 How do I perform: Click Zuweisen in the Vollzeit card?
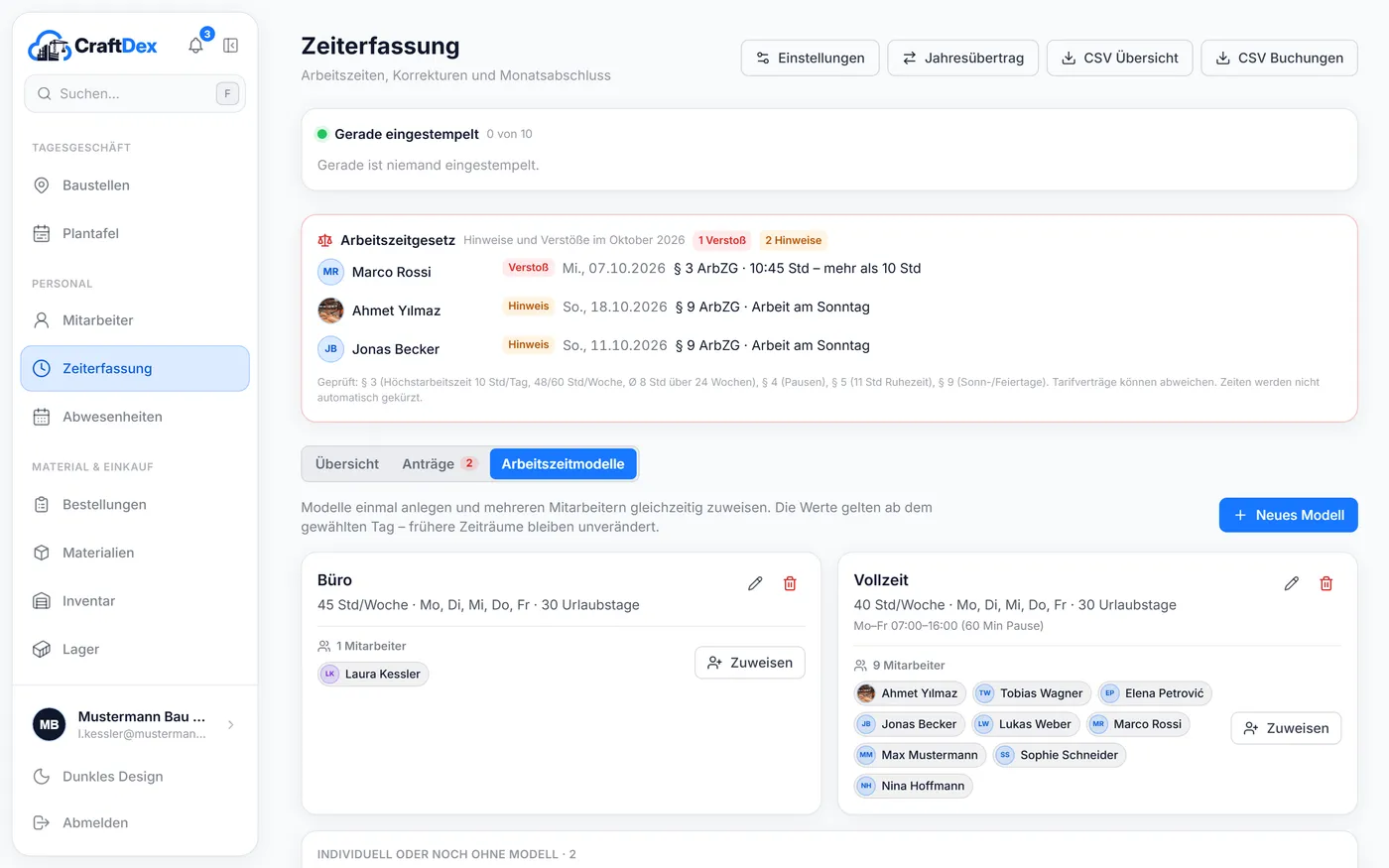(1286, 728)
